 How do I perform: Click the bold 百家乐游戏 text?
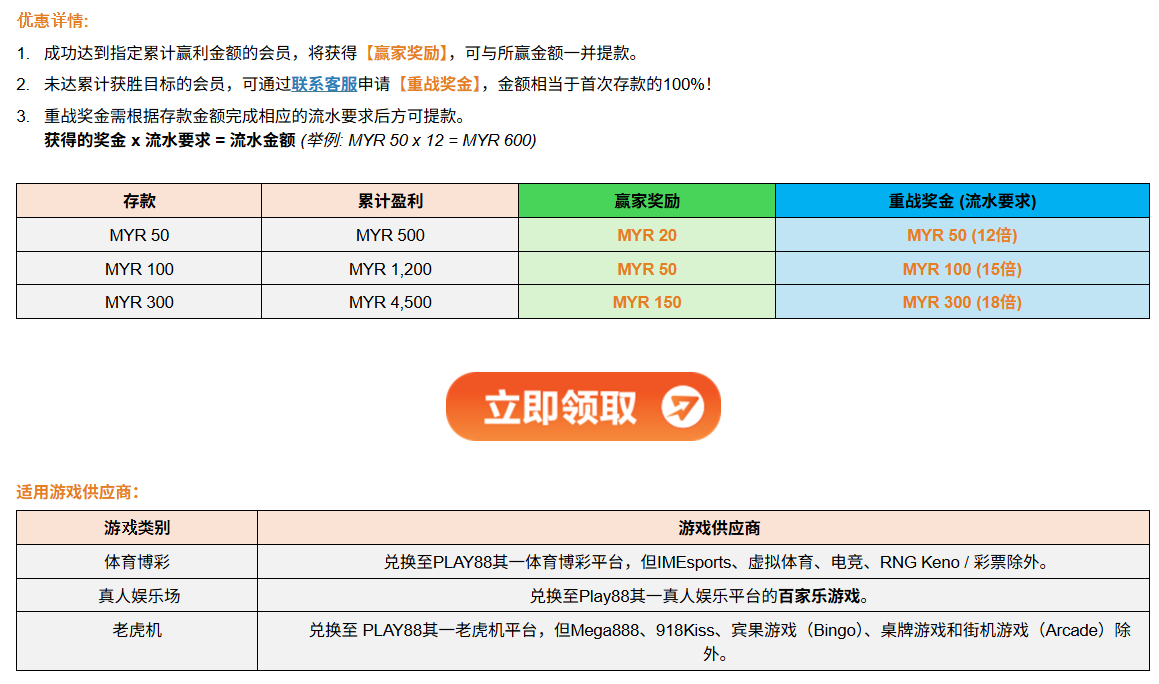point(819,596)
